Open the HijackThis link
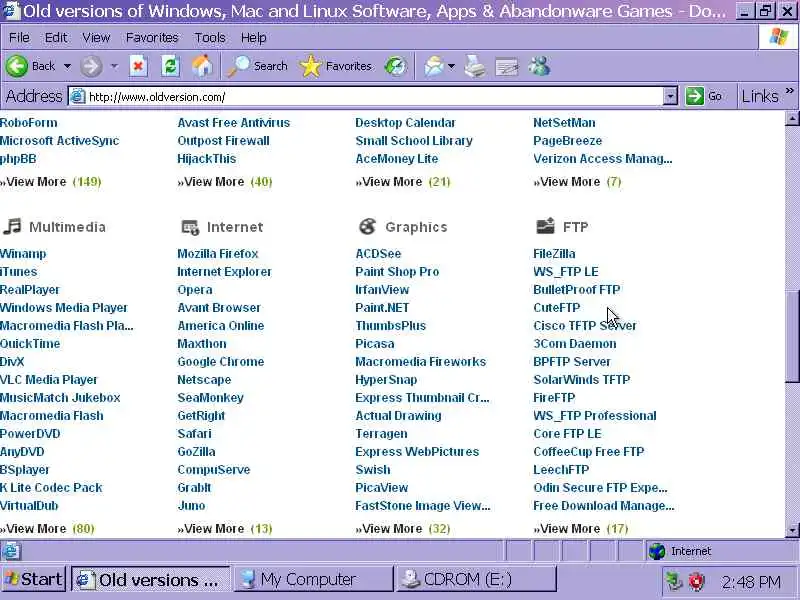Image resolution: width=800 pixels, height=600 pixels. pyautogui.click(x=207, y=159)
